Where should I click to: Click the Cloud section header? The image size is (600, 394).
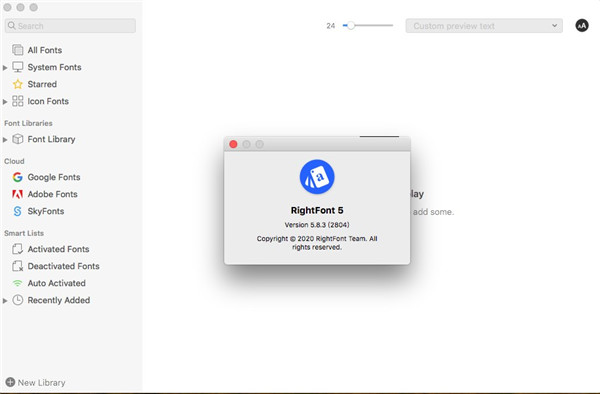coord(14,161)
